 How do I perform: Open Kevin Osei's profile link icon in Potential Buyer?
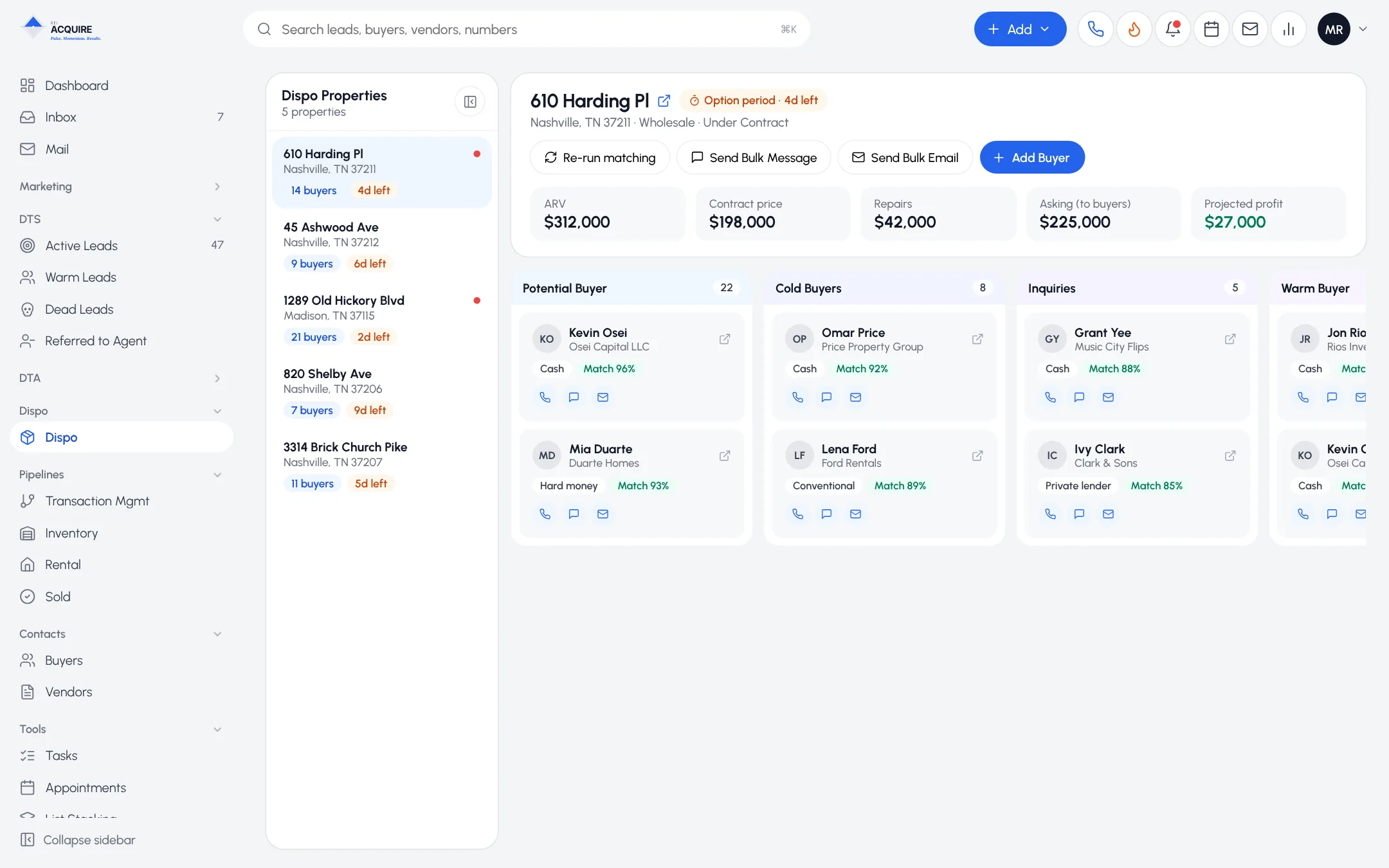point(724,339)
